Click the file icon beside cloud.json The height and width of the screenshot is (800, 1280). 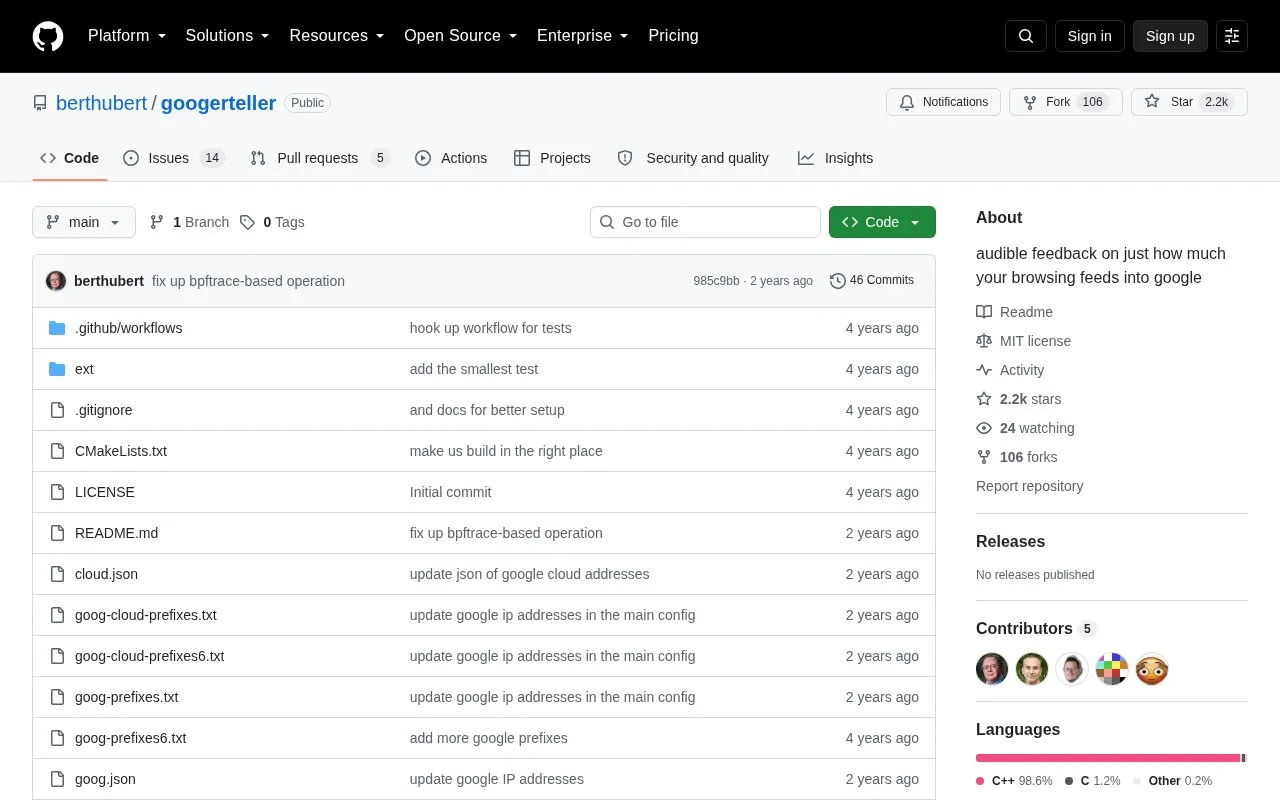57,574
